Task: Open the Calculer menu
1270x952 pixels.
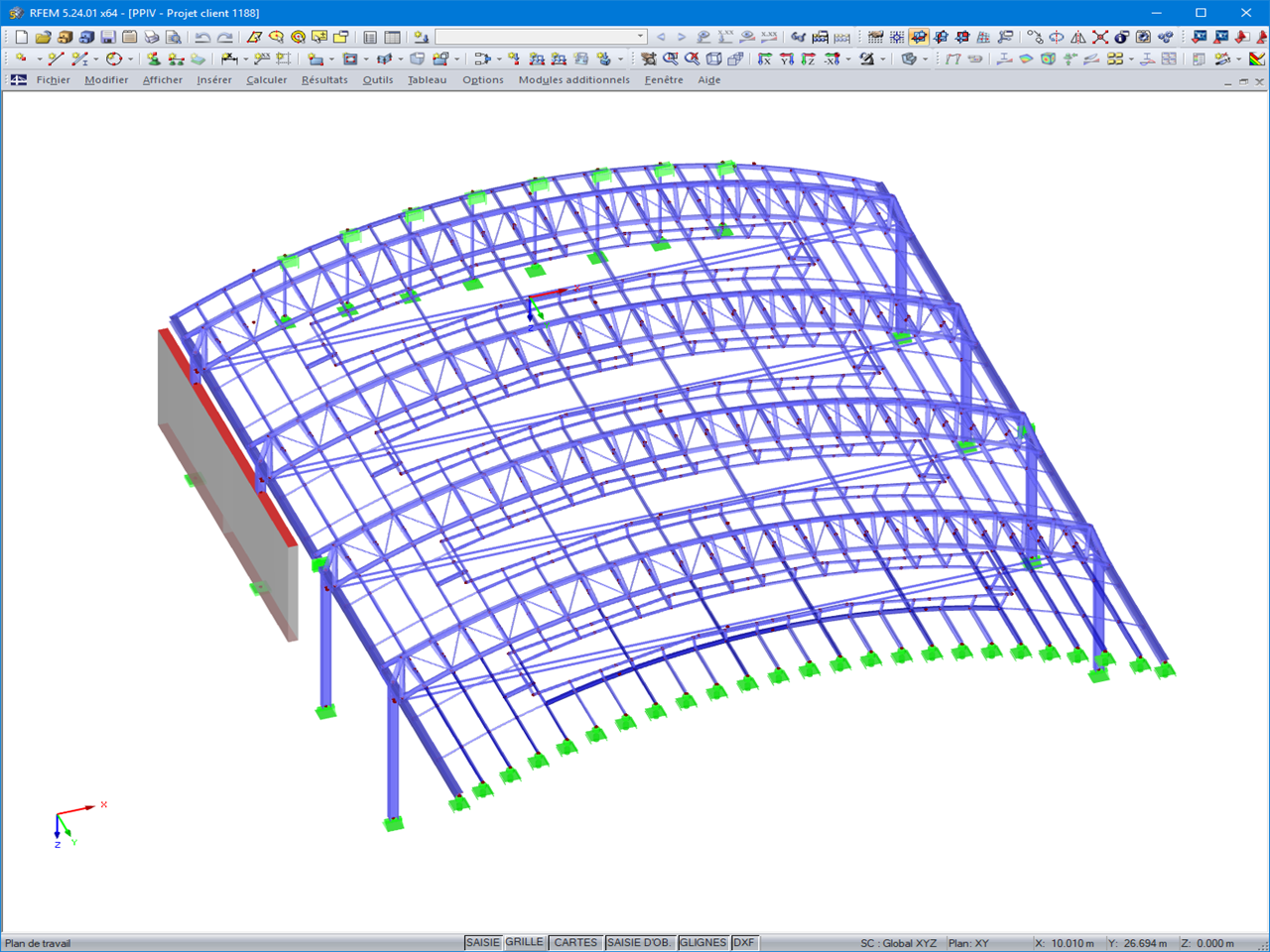Action: 266,80
